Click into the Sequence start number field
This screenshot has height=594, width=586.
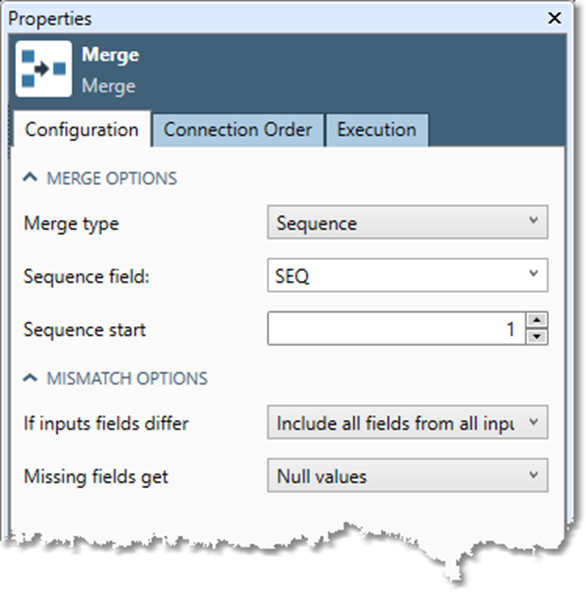pos(397,328)
